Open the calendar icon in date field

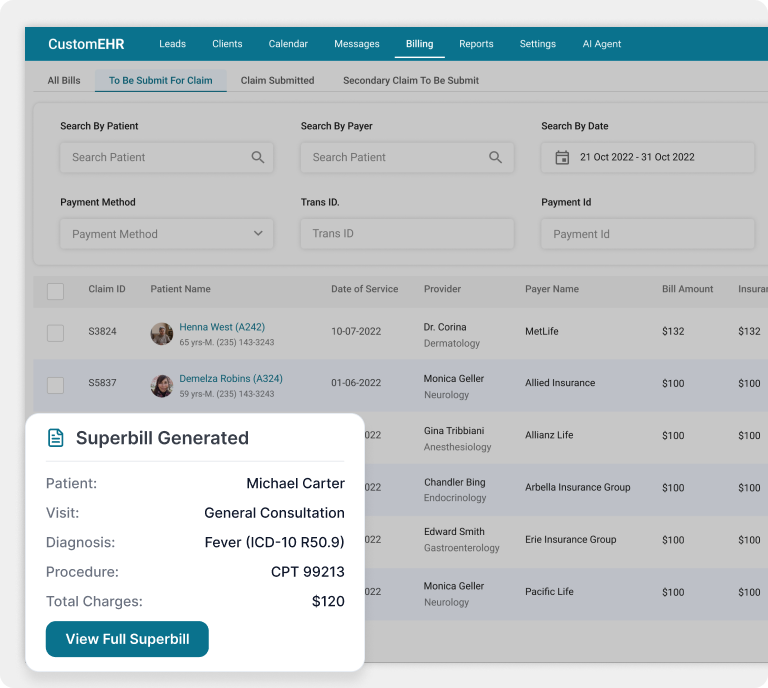point(562,157)
